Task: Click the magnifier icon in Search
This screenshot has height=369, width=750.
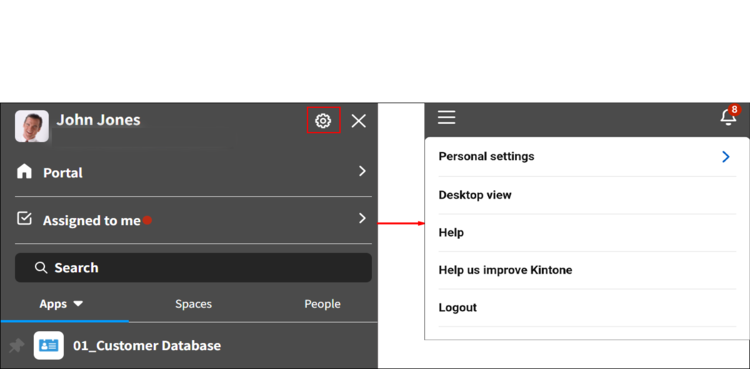Action: point(41,268)
